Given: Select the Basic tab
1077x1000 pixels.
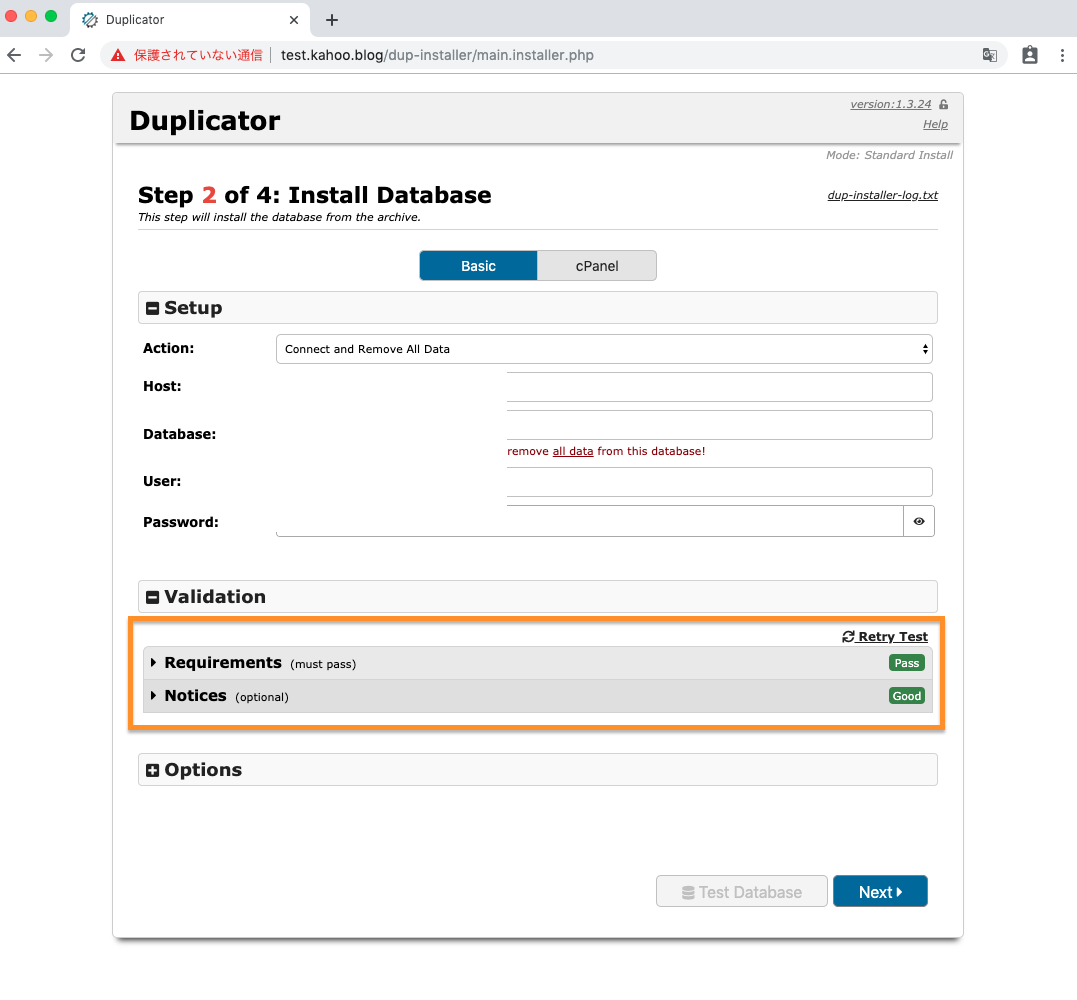Looking at the screenshot, I should coord(478,266).
